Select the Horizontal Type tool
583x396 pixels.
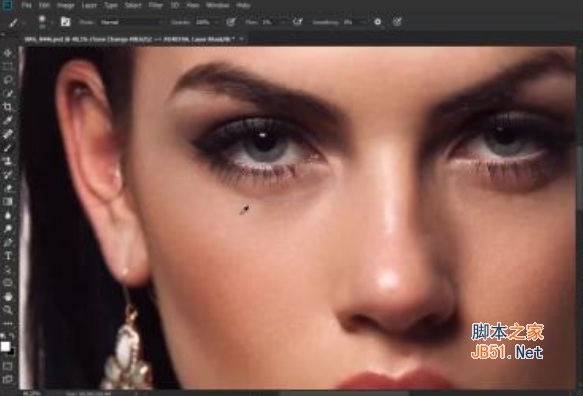[x=8, y=255]
